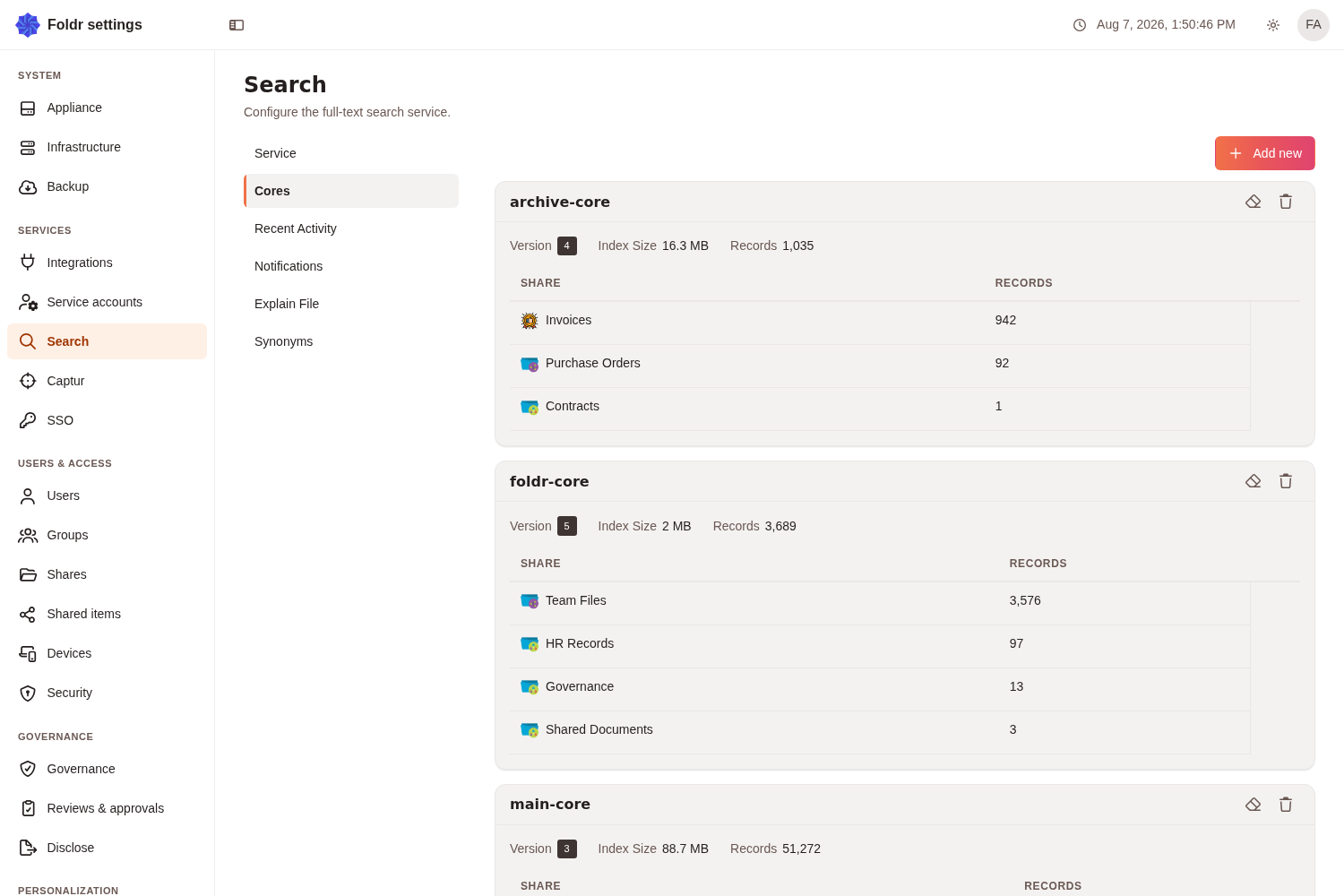Select the Invoices share name
Viewport: 1344px width, 896px height.
click(568, 320)
